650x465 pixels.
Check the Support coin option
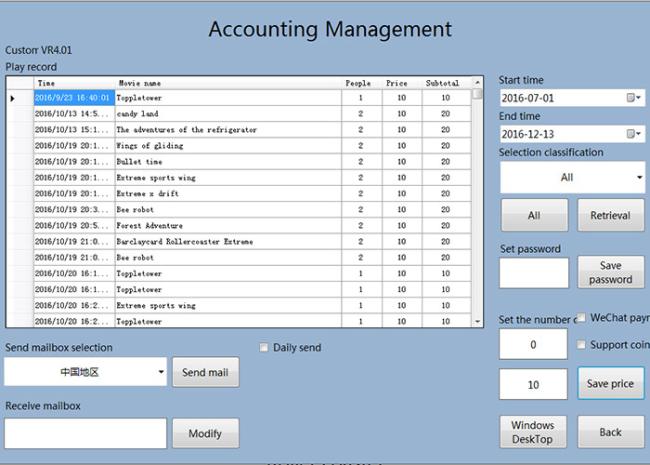coord(582,345)
